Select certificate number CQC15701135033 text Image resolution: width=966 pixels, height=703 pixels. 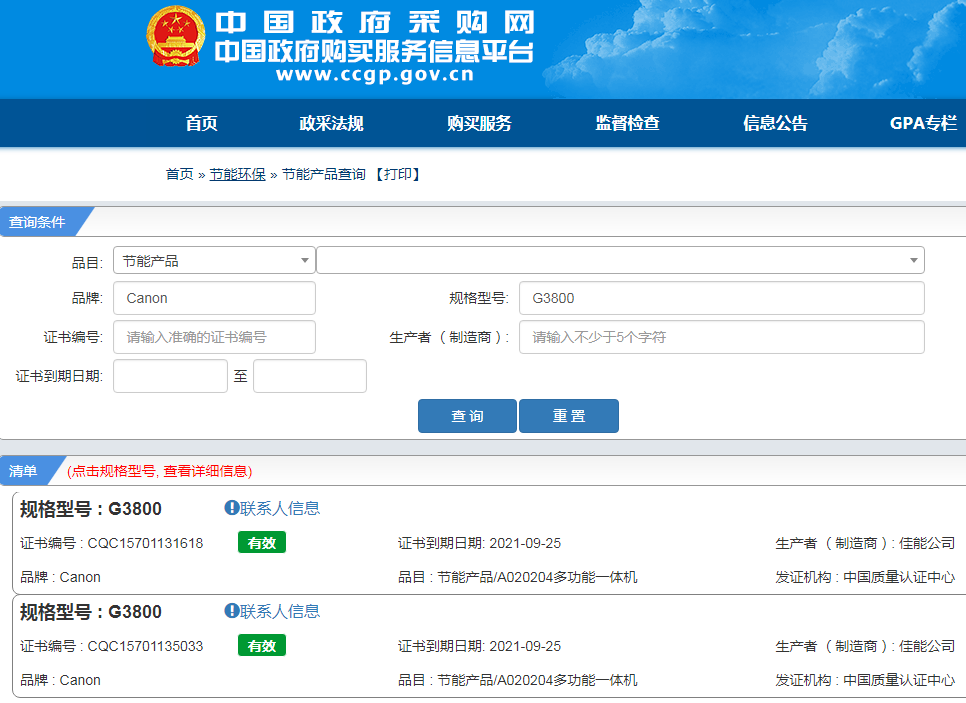(x=145, y=646)
